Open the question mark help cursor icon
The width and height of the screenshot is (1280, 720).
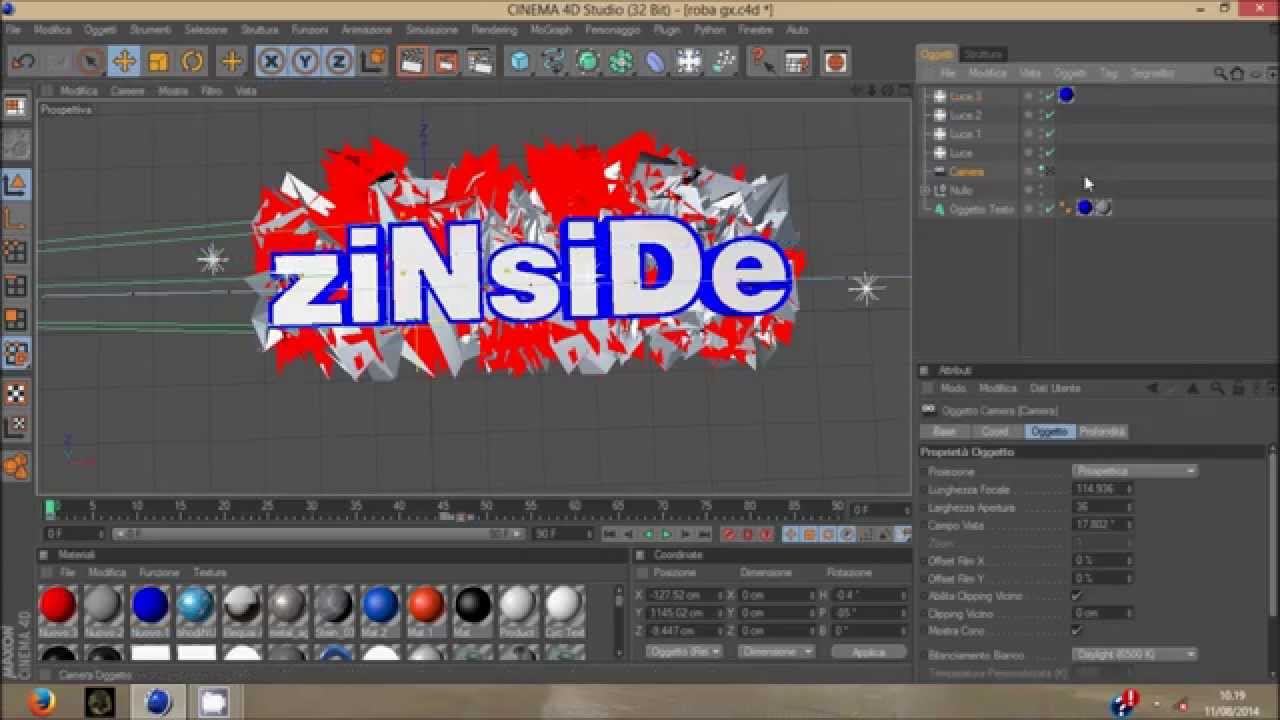(762, 62)
